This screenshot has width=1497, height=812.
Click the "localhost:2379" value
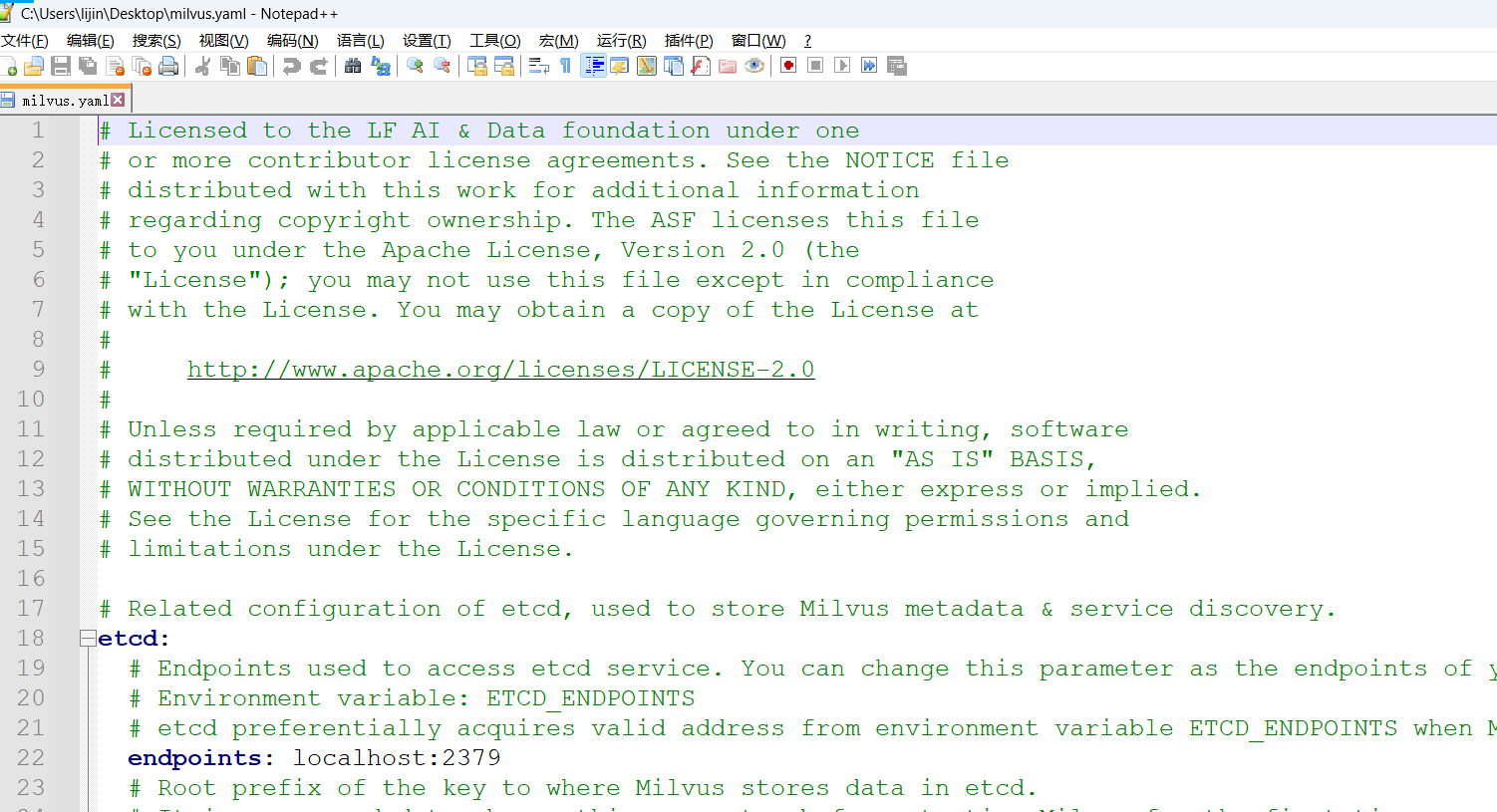tap(397, 758)
